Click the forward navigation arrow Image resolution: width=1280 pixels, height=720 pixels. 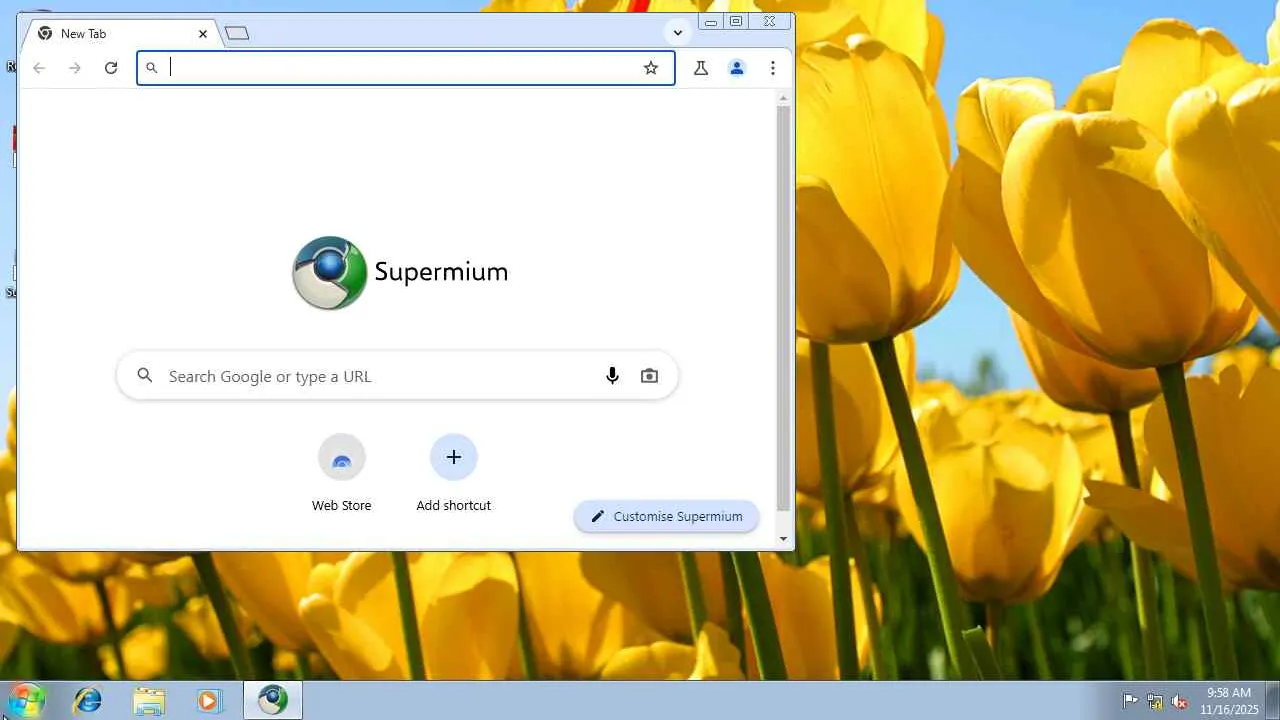point(75,68)
